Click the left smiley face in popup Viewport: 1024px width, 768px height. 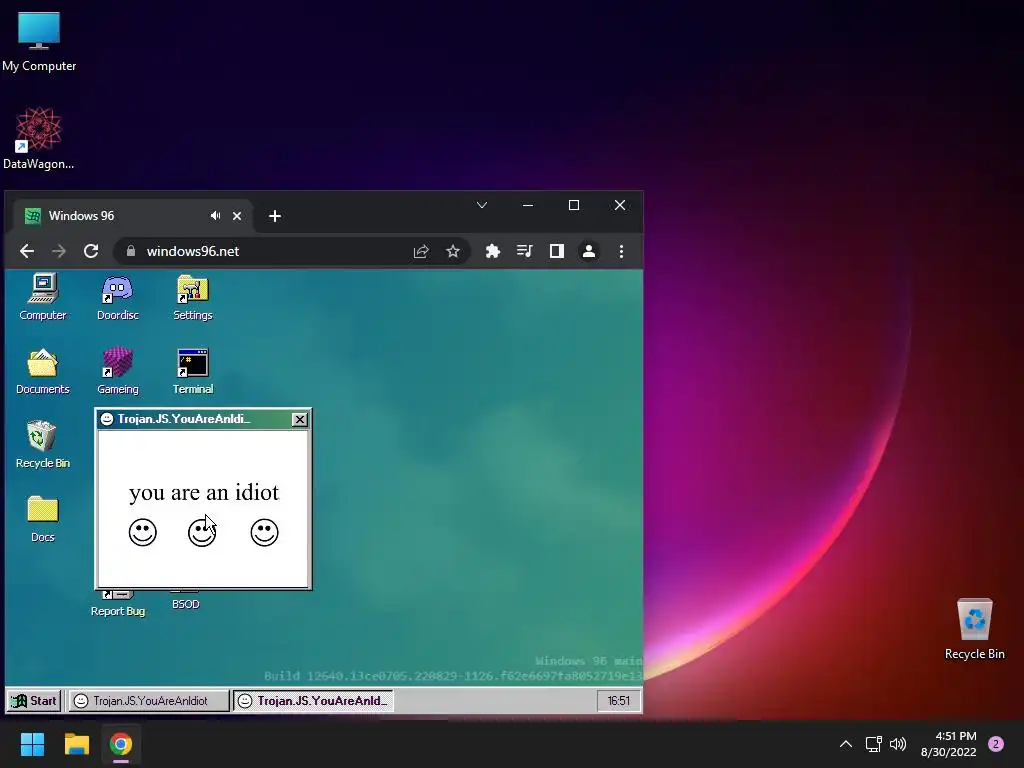(x=142, y=532)
